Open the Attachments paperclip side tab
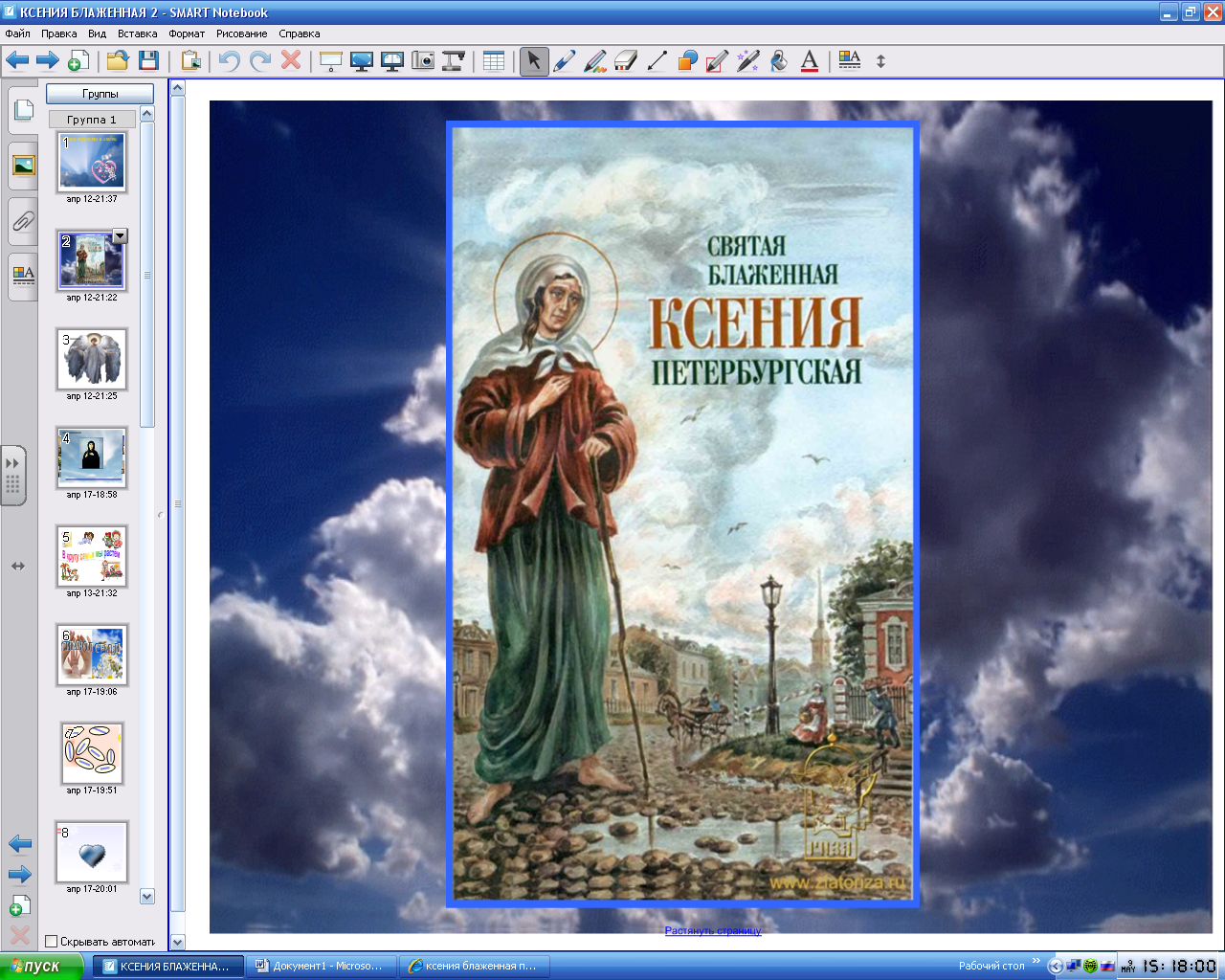 (x=23, y=221)
